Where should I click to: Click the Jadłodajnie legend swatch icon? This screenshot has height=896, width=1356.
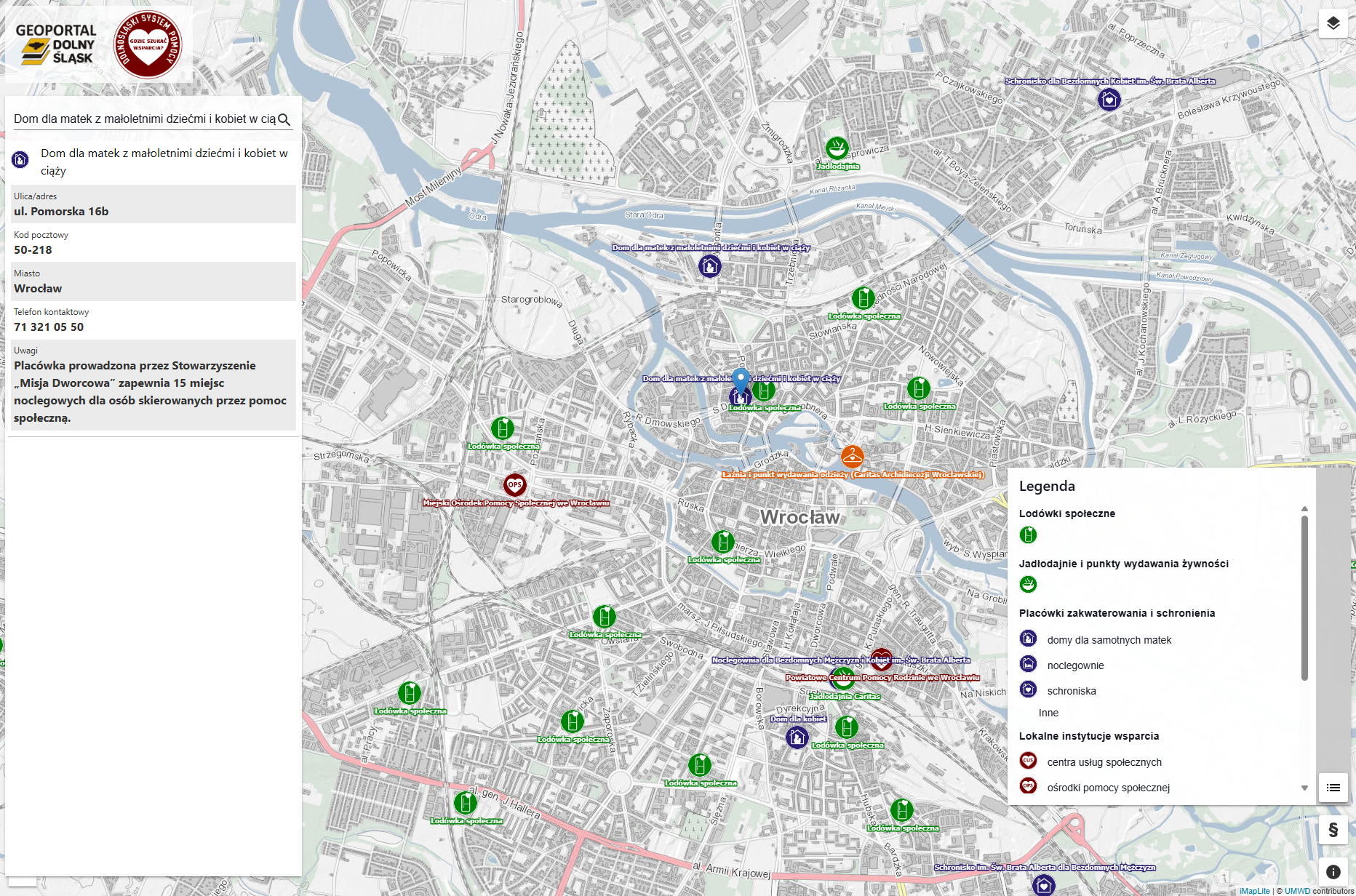1028,584
